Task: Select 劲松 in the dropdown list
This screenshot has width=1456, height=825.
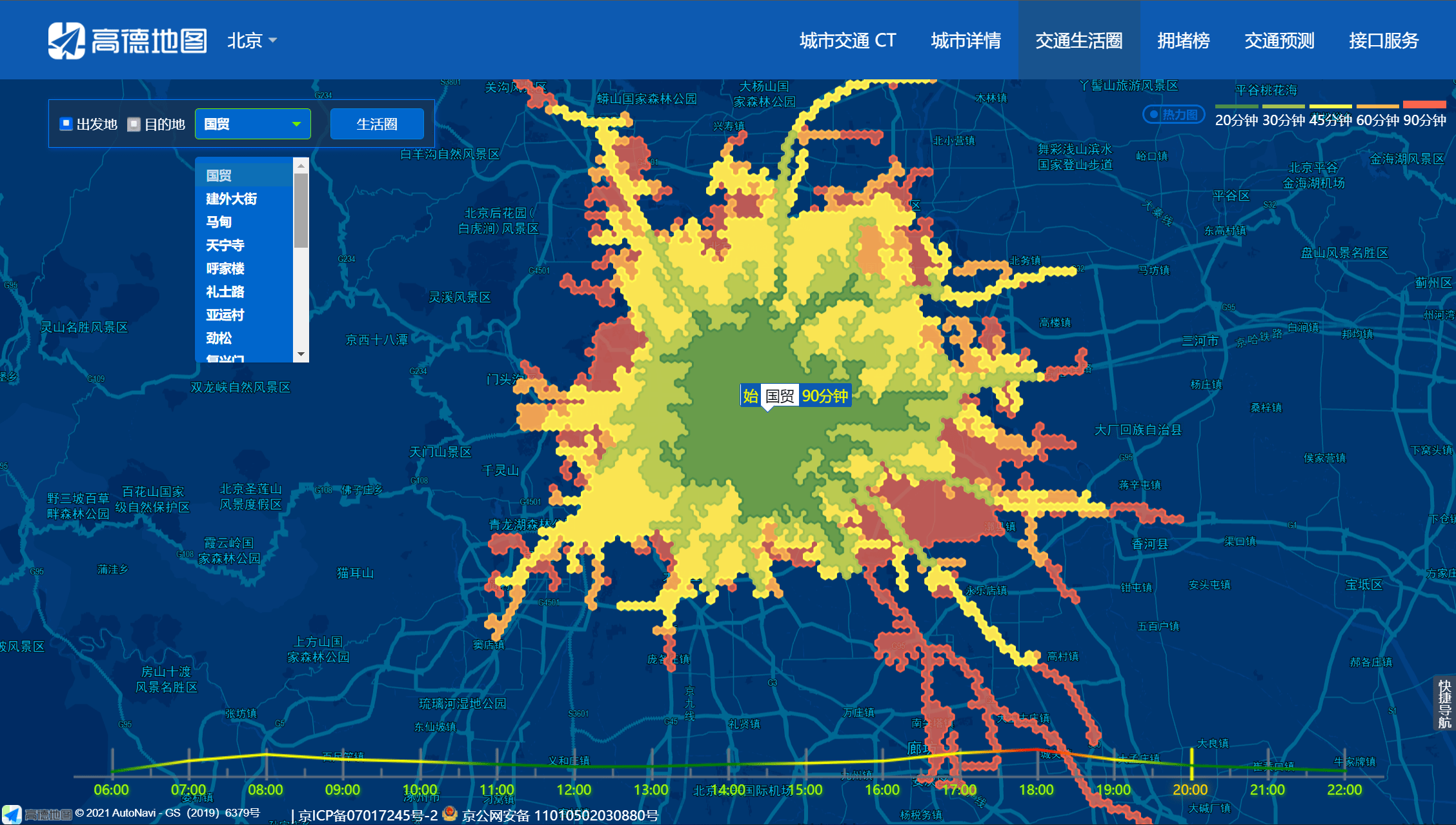Action: (244, 338)
